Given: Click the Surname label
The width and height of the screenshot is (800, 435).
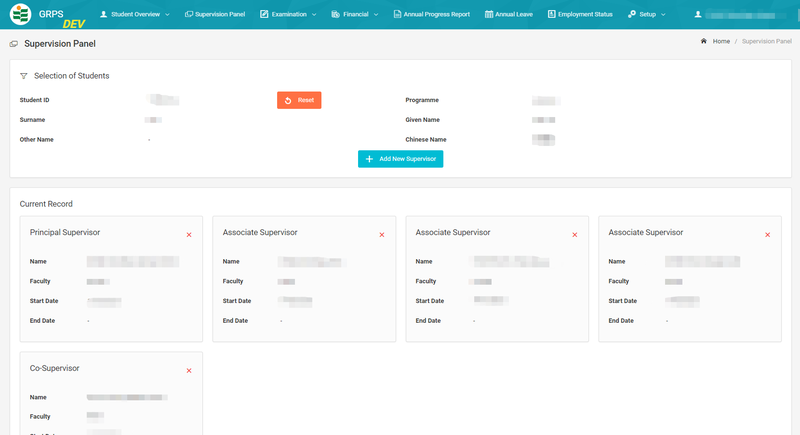Looking at the screenshot, I should 32,120.
